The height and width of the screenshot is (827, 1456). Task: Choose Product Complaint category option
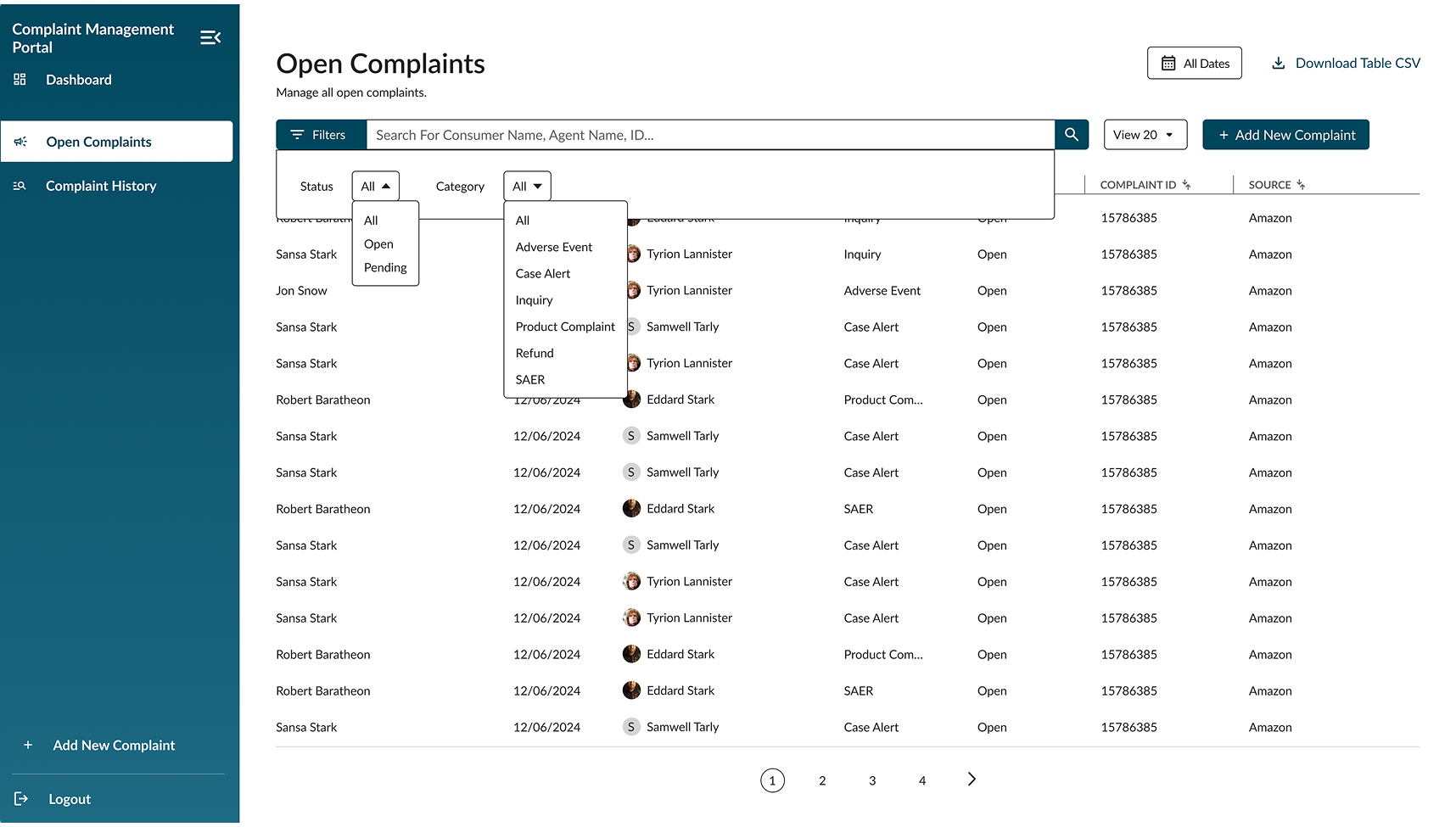click(565, 327)
